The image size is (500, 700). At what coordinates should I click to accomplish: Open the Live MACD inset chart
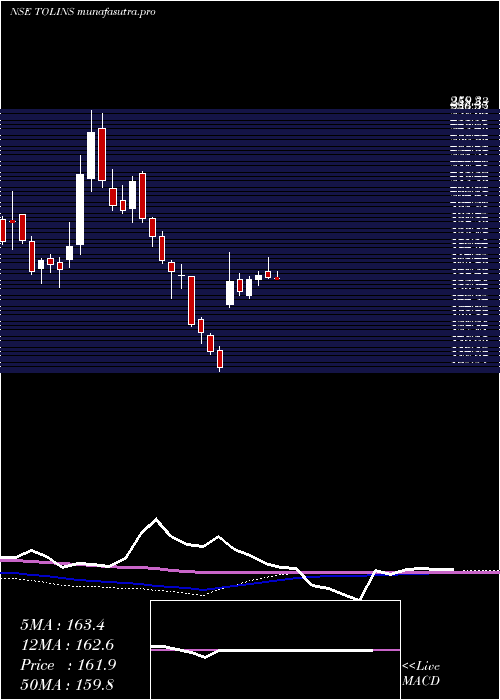275,650
